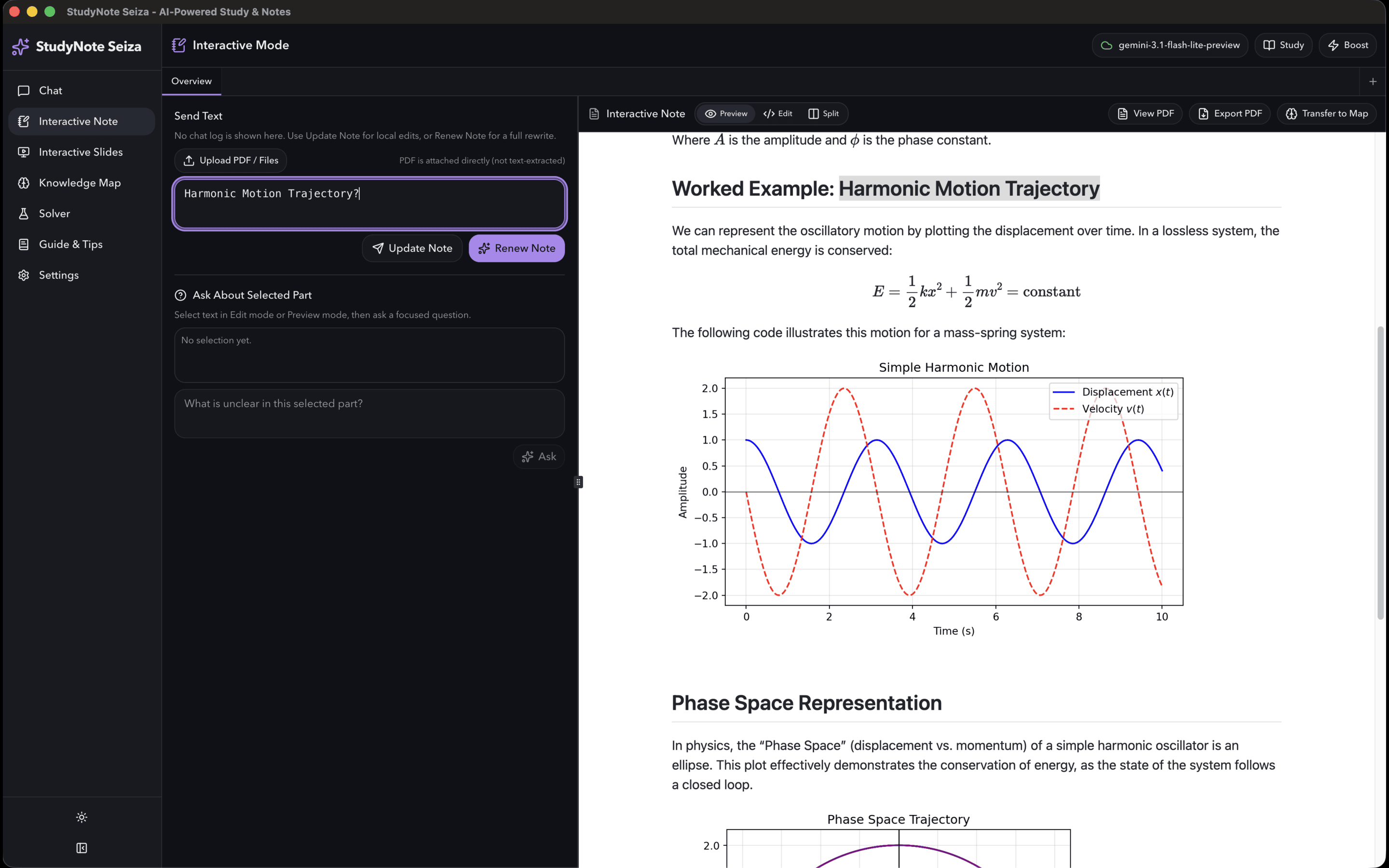Add a new tab with plus icon
The width and height of the screenshot is (1389, 868).
click(1373, 81)
